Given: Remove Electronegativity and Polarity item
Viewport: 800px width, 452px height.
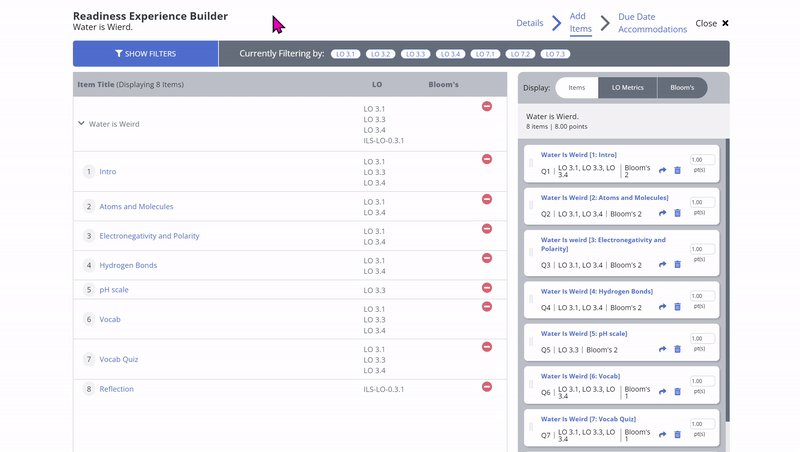Looking at the screenshot, I should pyautogui.click(x=487, y=229).
